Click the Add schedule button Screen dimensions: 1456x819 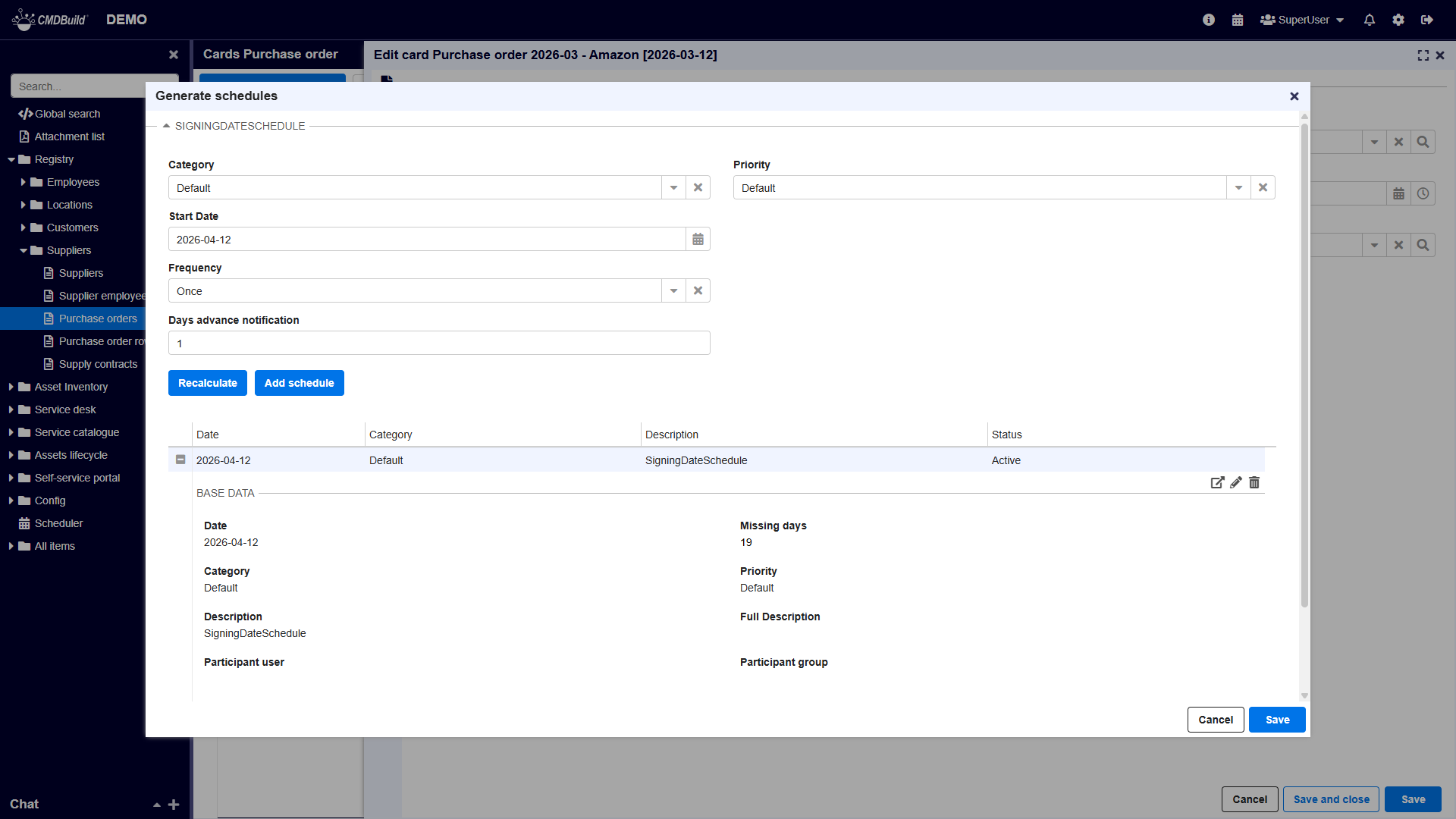(x=299, y=383)
